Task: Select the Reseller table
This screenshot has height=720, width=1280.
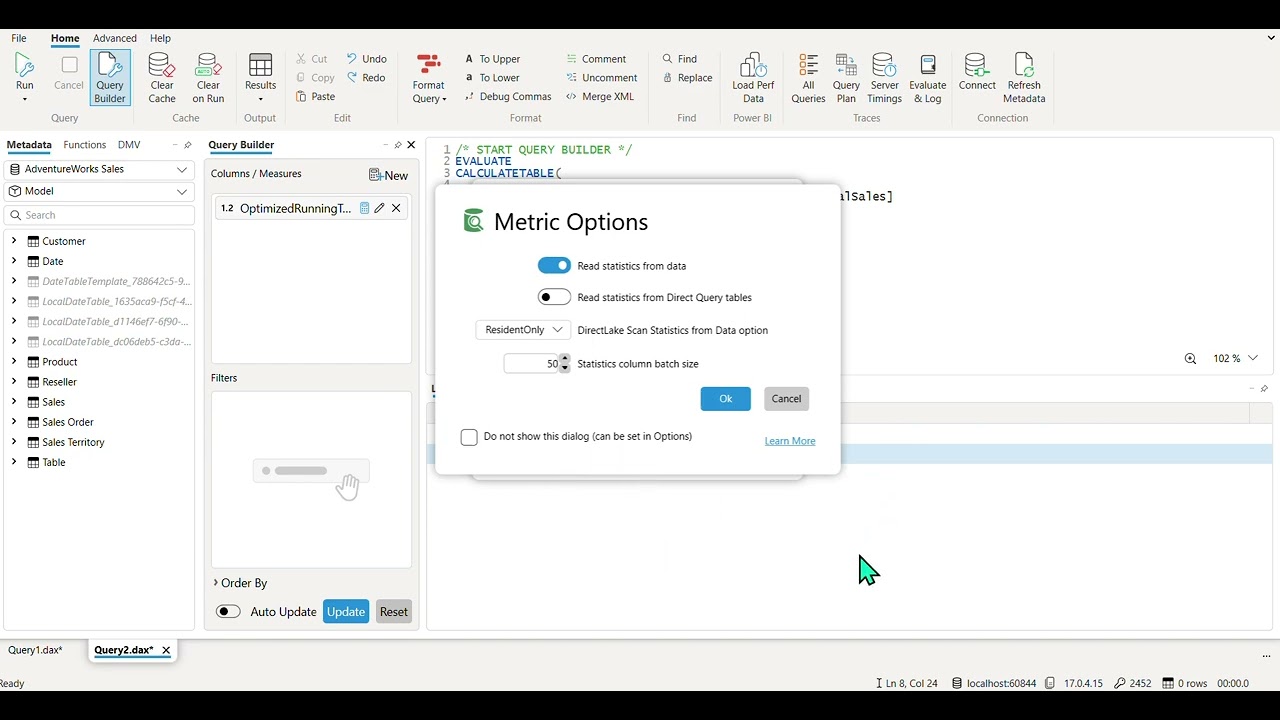Action: pos(59,382)
